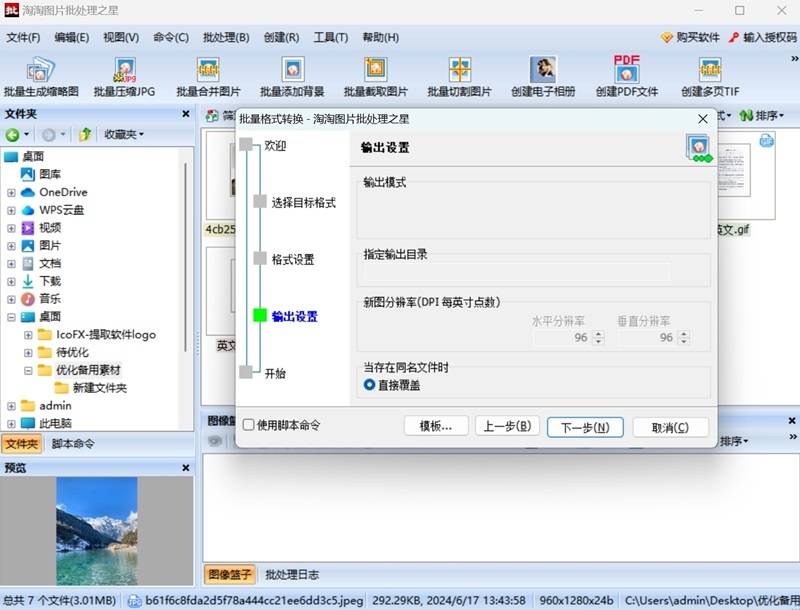
Task: Open the 创建PDF文件 tool
Action: click(x=627, y=75)
